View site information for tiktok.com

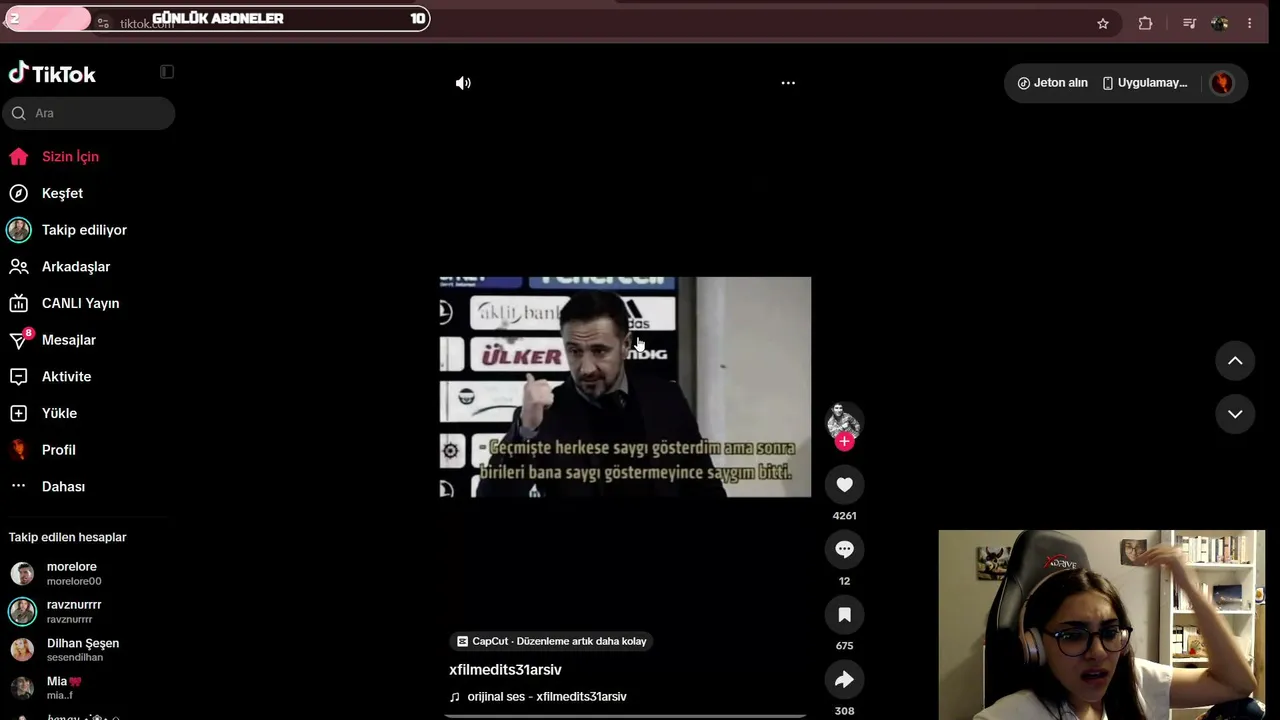click(103, 23)
